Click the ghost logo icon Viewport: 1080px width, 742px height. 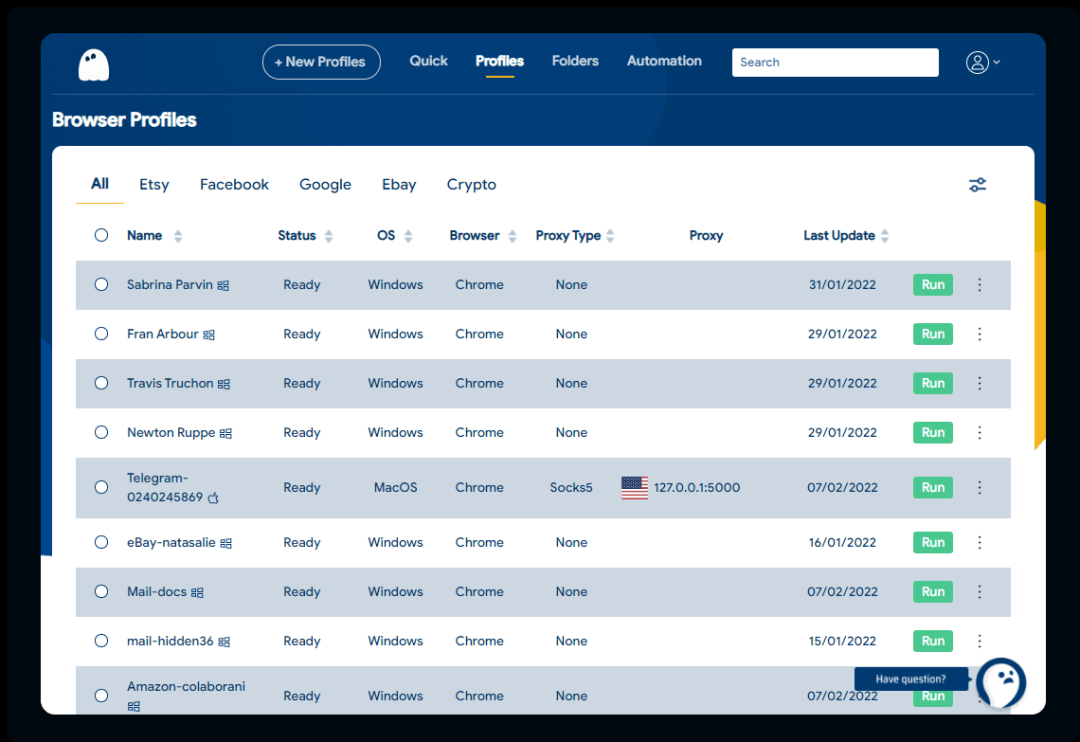coord(94,65)
